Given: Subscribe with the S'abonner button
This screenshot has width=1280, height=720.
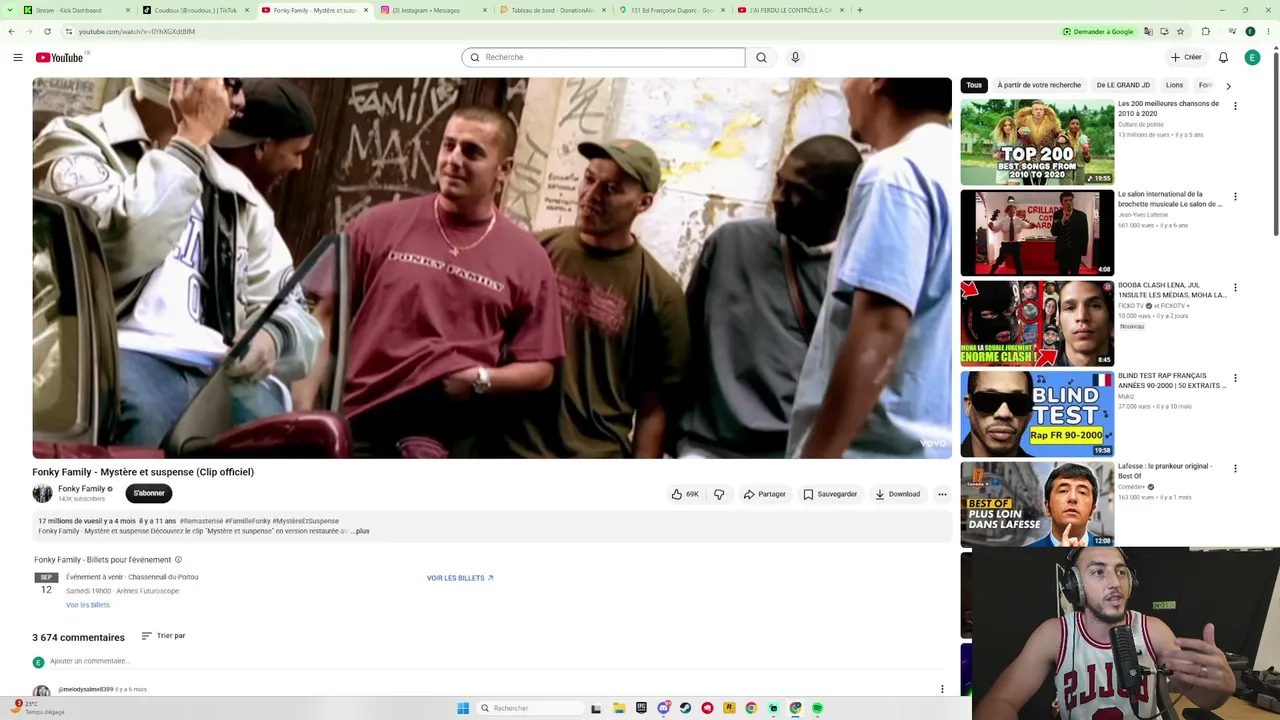Looking at the screenshot, I should click(x=149, y=493).
